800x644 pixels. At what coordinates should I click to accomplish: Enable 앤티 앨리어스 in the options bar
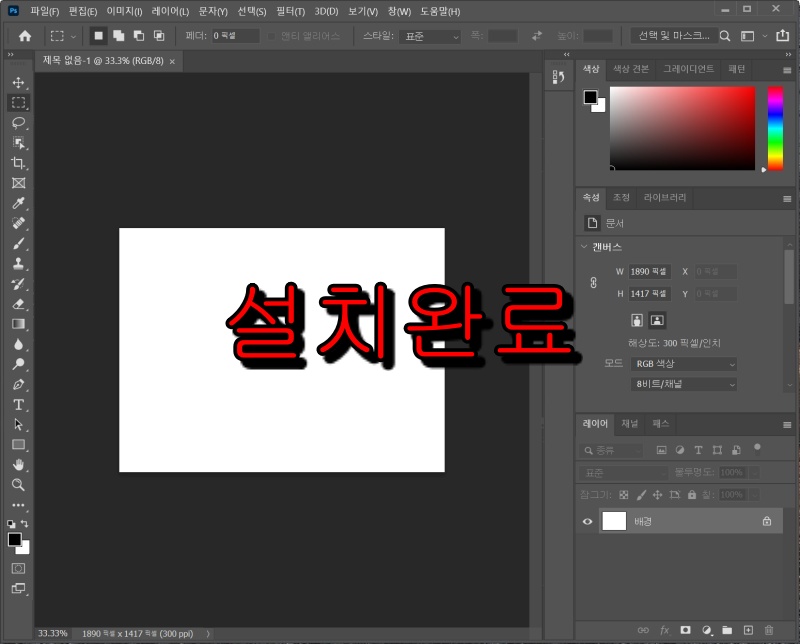click(x=270, y=35)
